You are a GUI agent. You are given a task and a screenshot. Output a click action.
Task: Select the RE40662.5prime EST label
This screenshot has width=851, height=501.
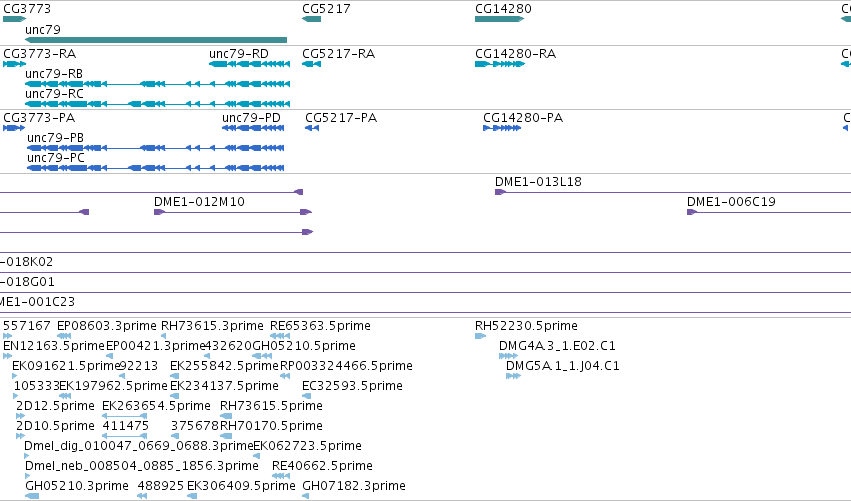coord(322,466)
